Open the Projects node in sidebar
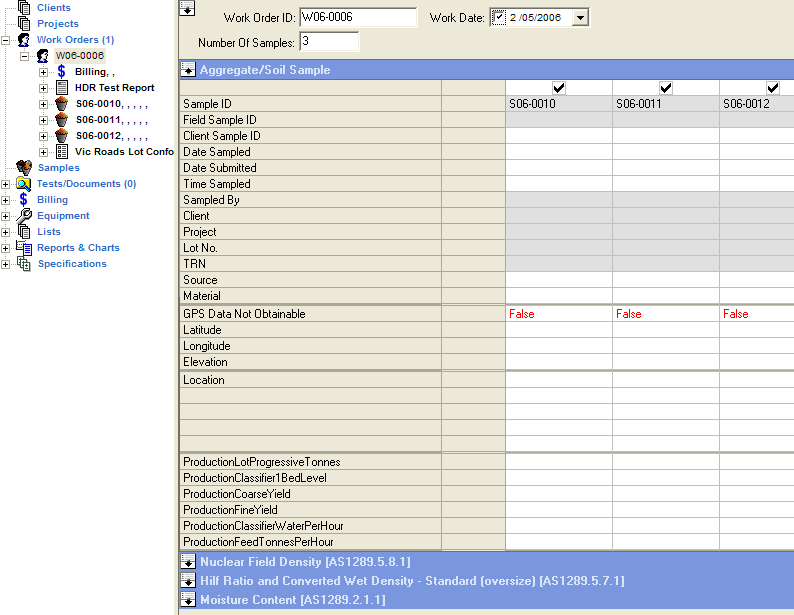 pos(58,24)
